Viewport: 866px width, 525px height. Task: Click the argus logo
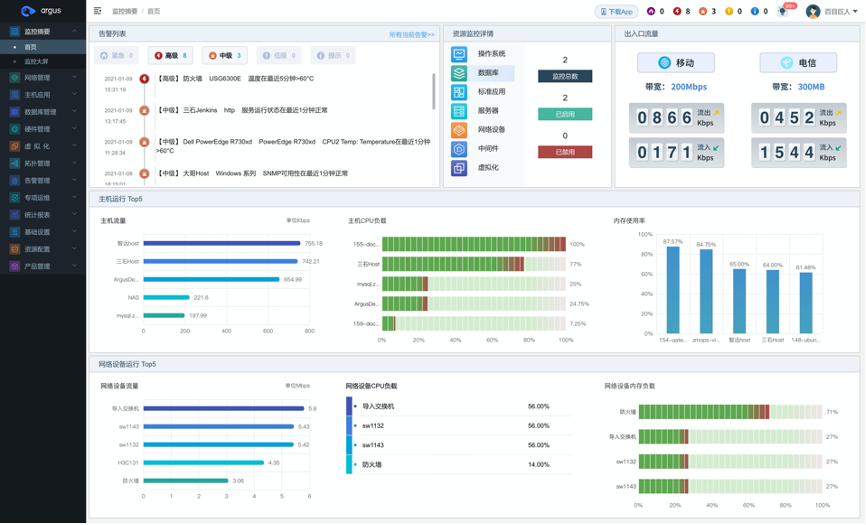click(x=41, y=10)
